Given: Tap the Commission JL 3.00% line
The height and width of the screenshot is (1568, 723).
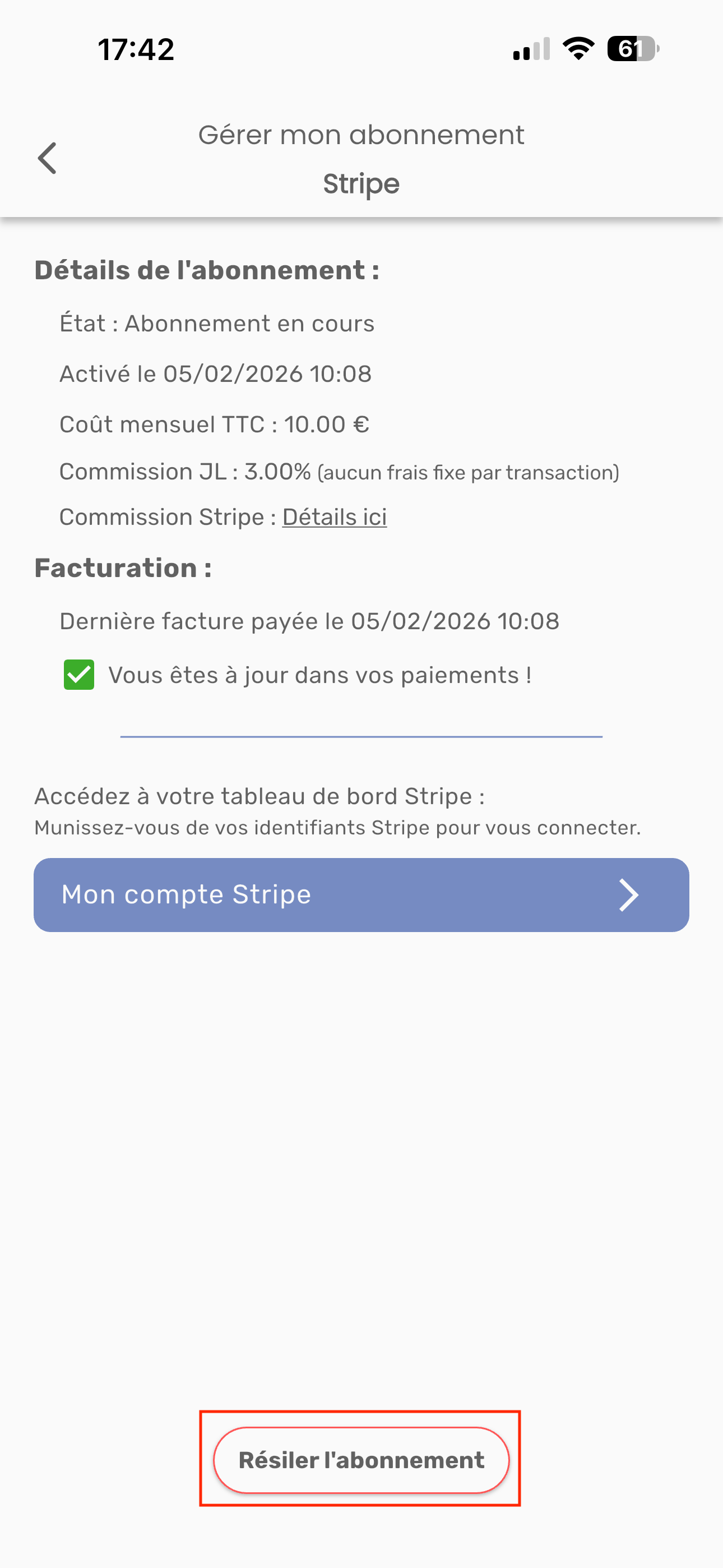Looking at the screenshot, I should point(339,472).
